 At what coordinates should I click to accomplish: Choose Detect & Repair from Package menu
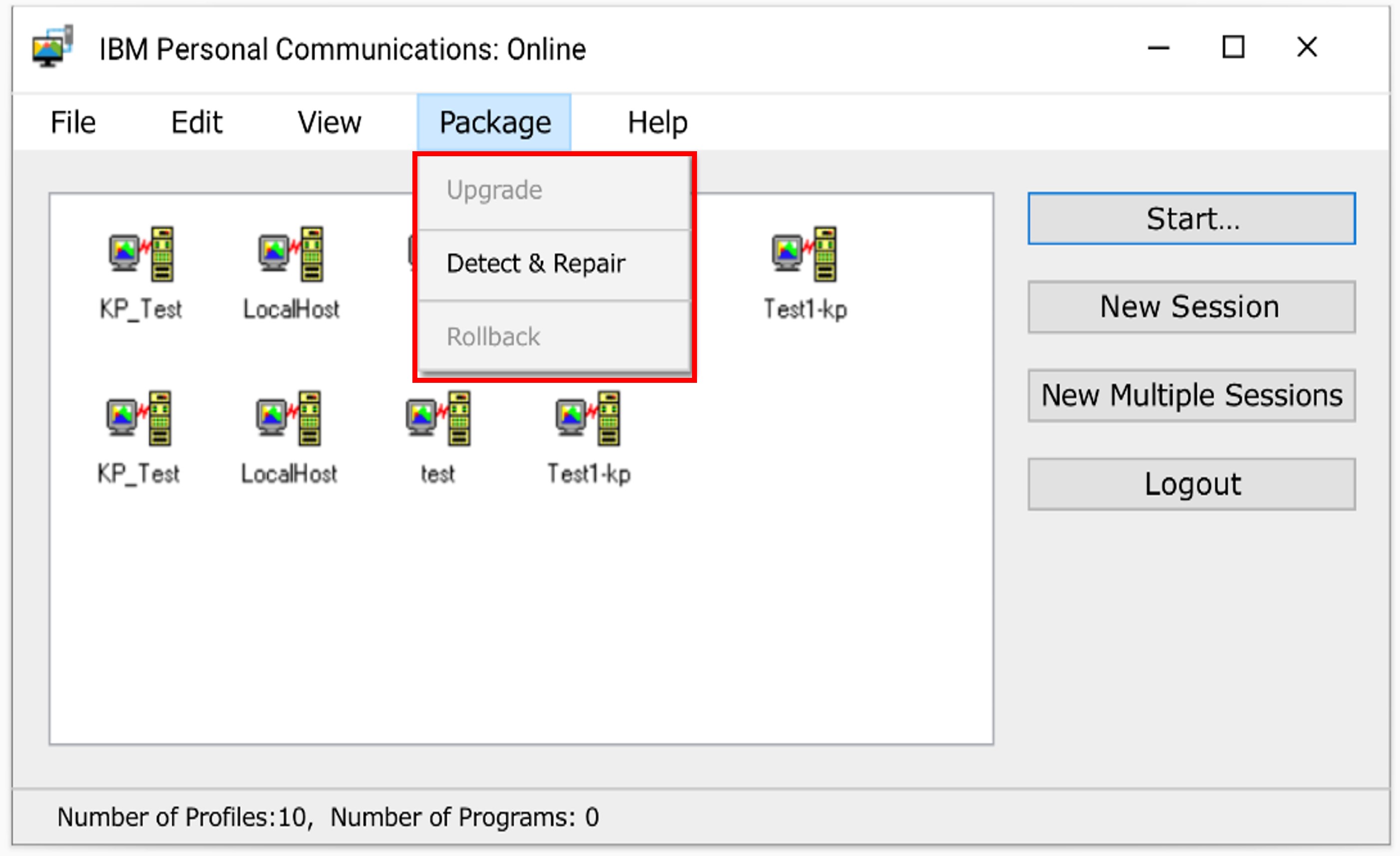point(536,264)
